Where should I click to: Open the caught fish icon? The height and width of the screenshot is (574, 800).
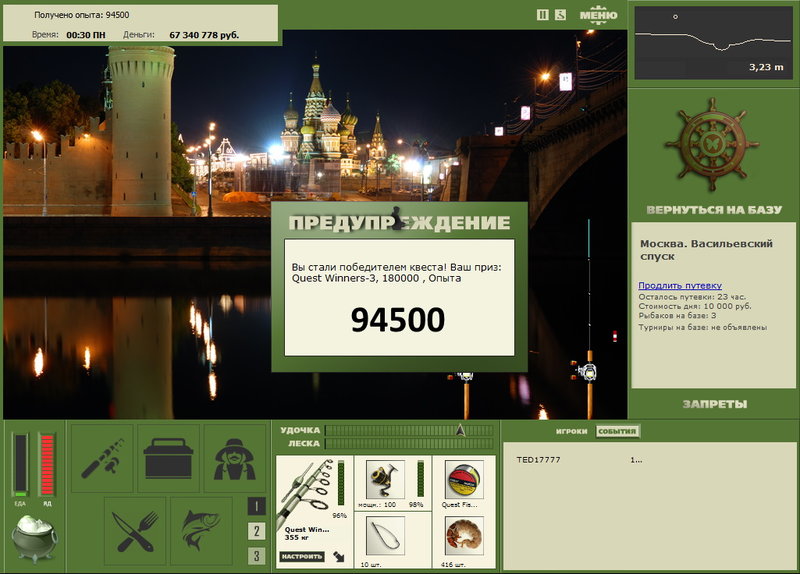pyautogui.click(x=201, y=531)
